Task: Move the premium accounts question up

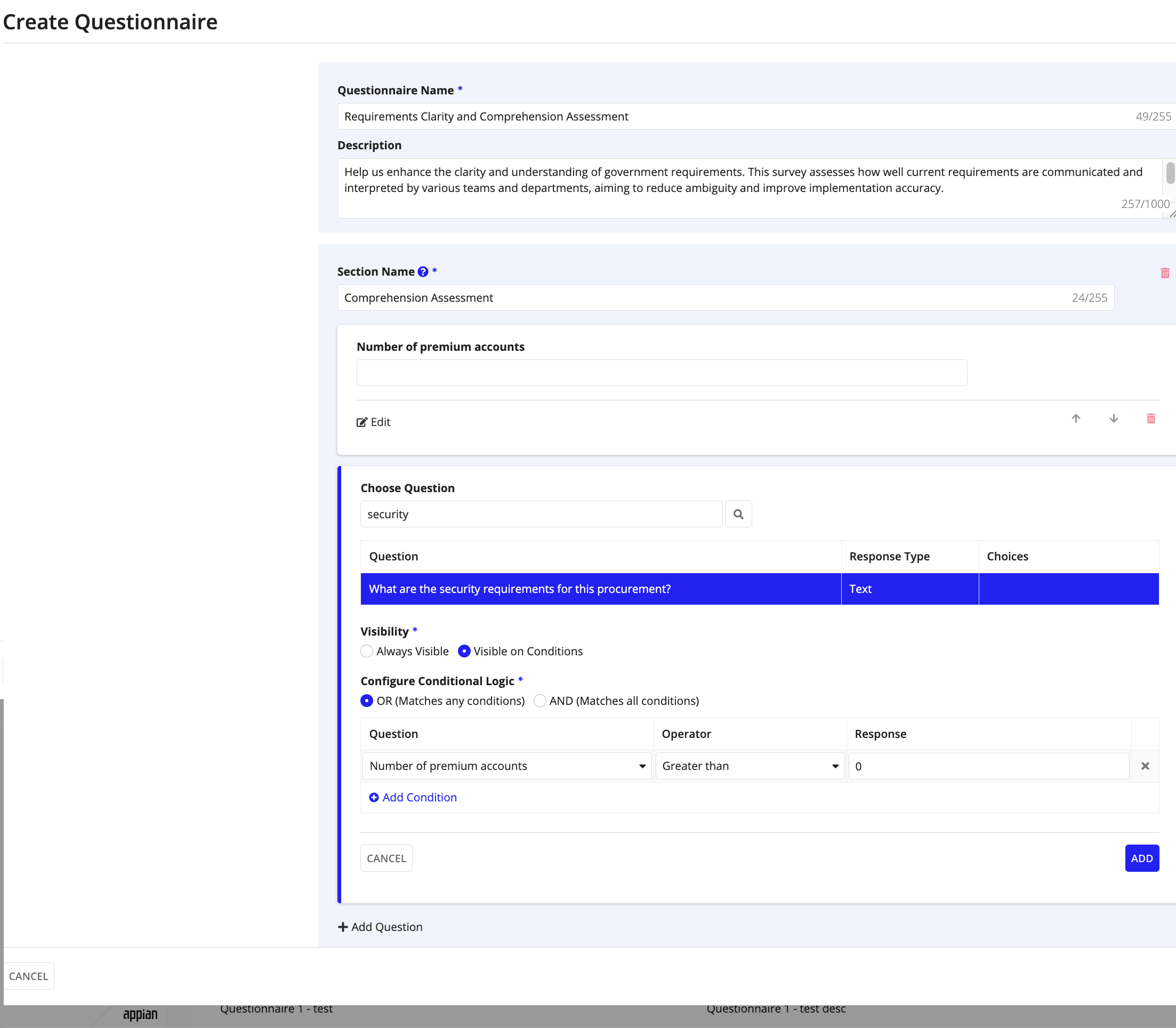Action: click(x=1076, y=419)
